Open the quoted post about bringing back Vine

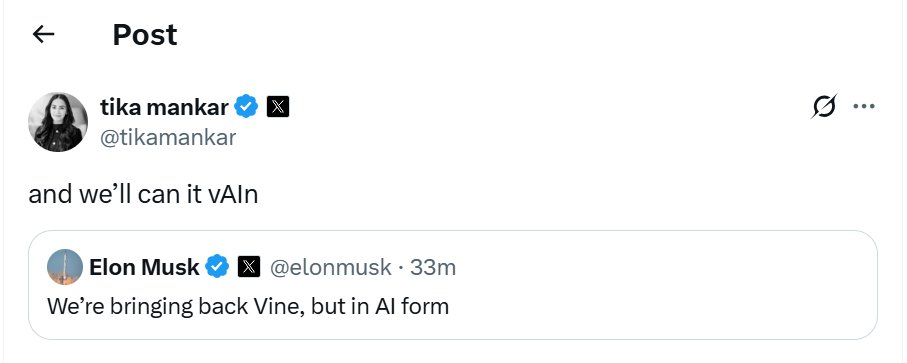click(x=453, y=285)
